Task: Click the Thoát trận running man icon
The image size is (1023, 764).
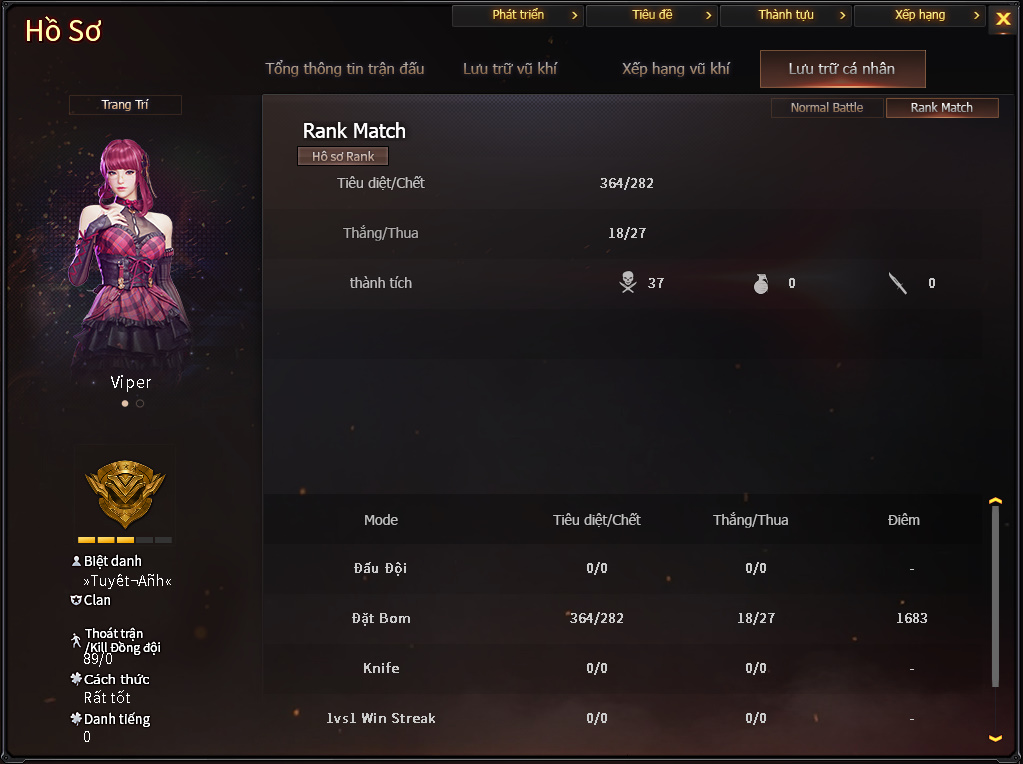Action: (76, 639)
